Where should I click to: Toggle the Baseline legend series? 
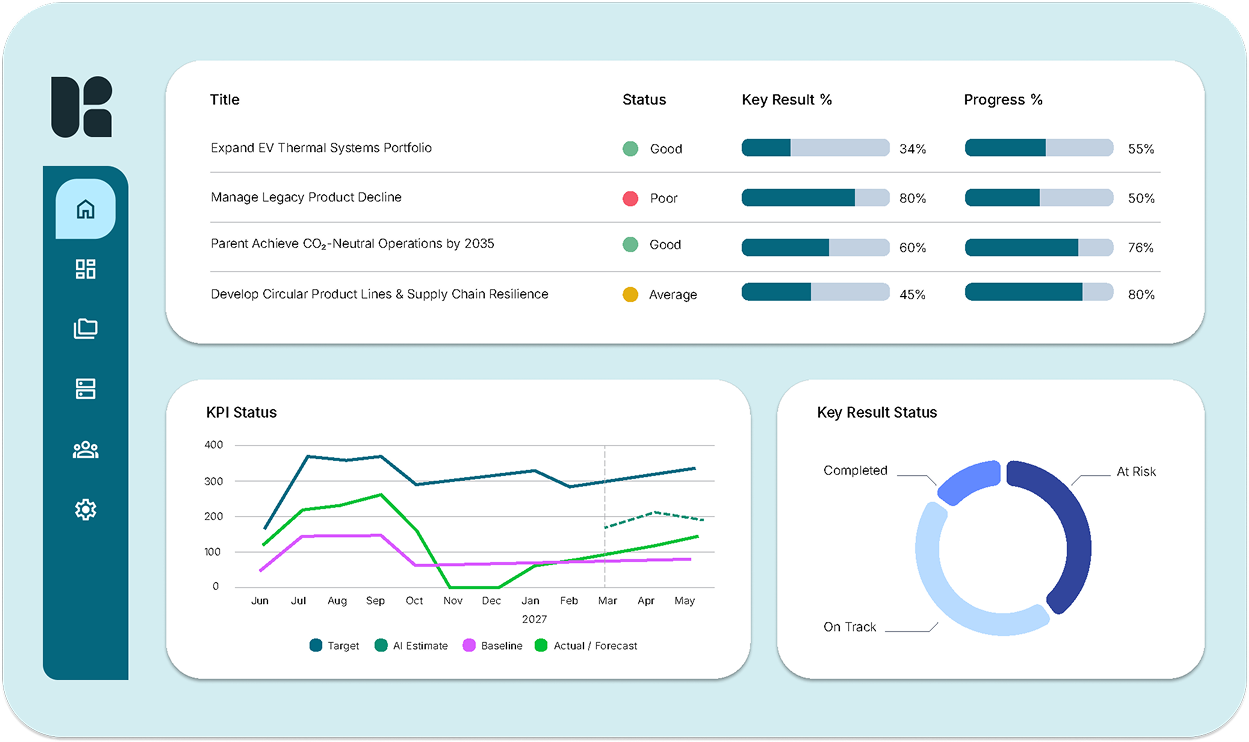492,646
